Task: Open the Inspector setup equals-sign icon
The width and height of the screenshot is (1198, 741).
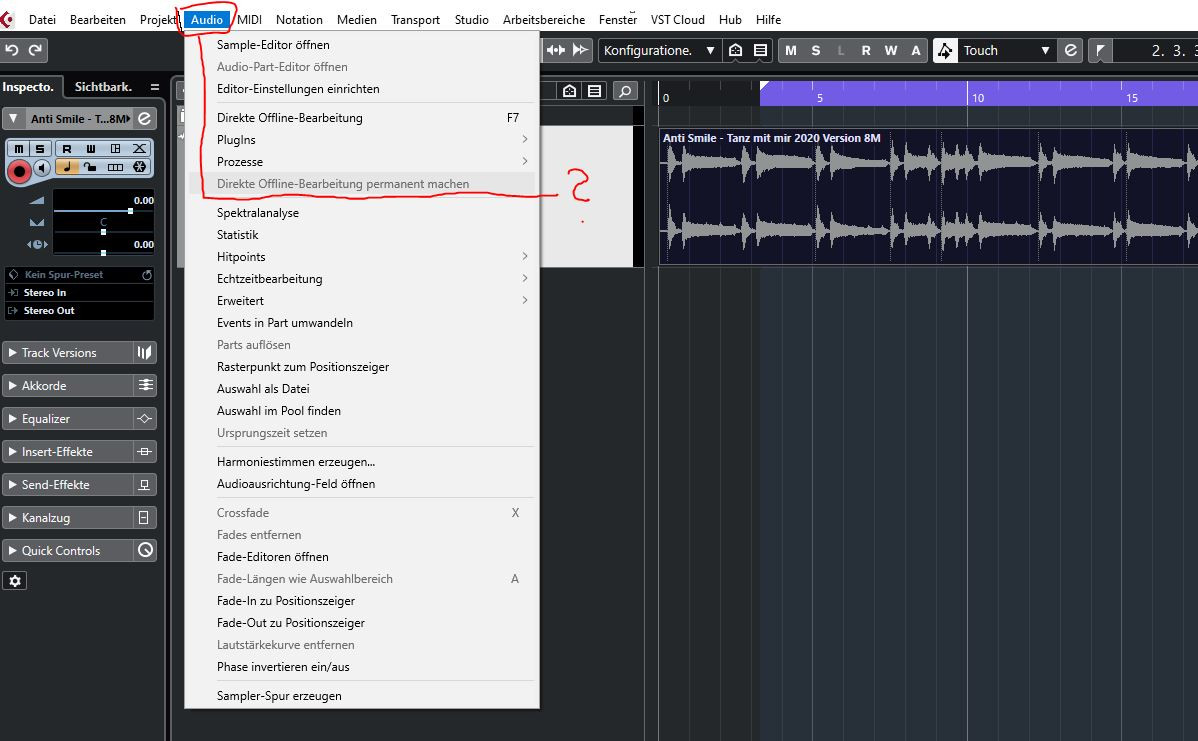Action: (x=155, y=87)
